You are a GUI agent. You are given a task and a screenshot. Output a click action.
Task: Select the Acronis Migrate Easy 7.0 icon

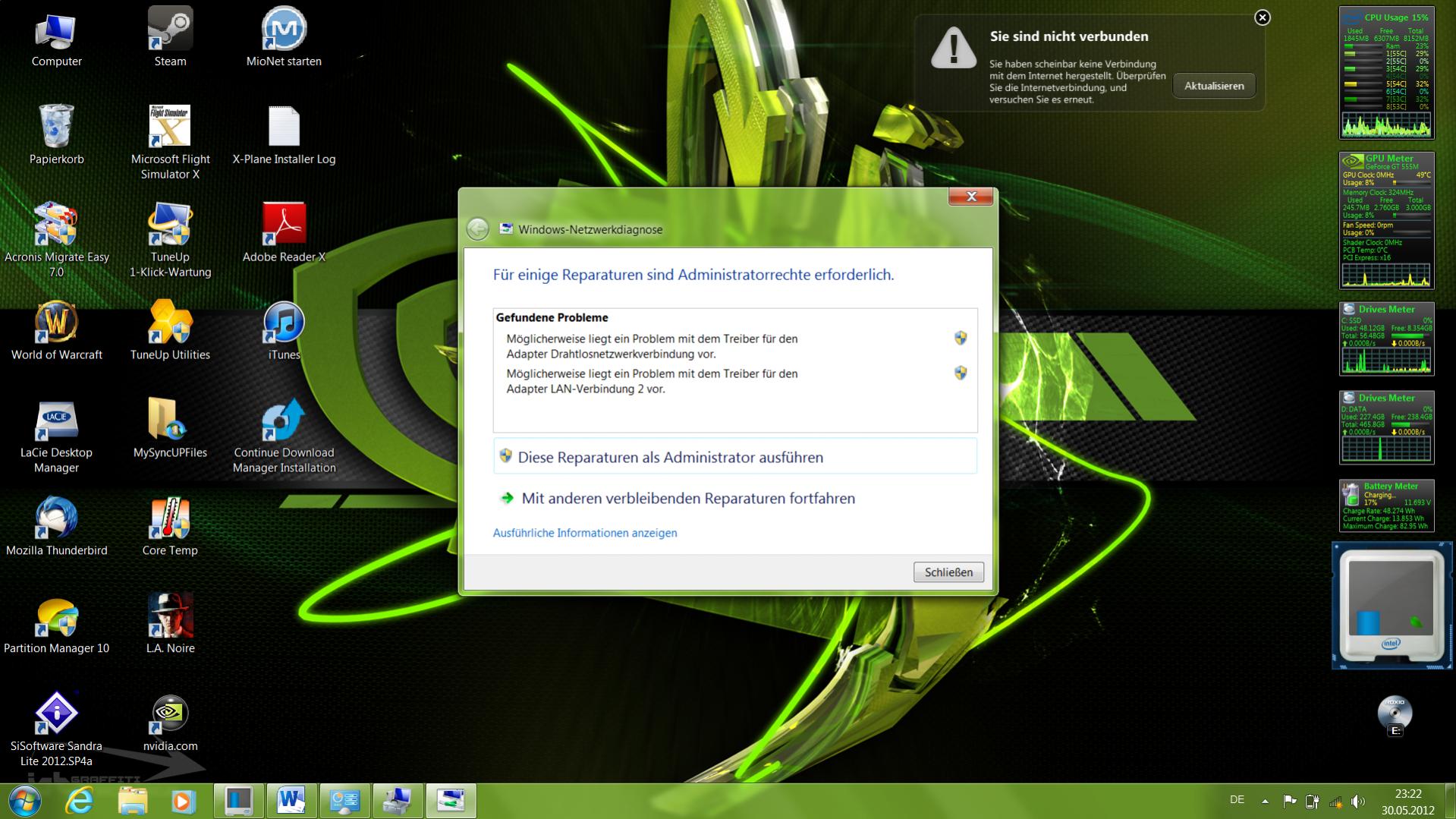point(56,240)
